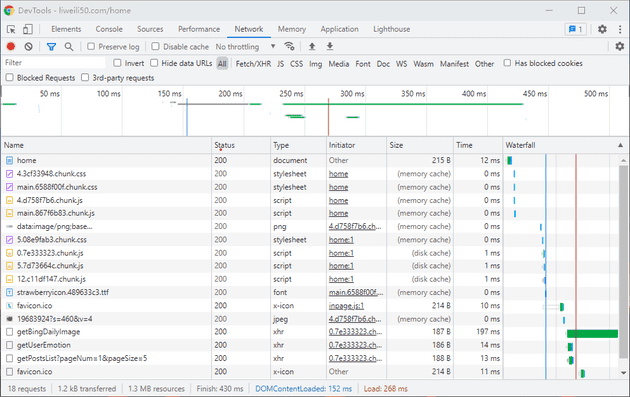Image resolution: width=630 pixels, height=397 pixels.
Task: Open the Lighthouse tab
Action: 391,29
